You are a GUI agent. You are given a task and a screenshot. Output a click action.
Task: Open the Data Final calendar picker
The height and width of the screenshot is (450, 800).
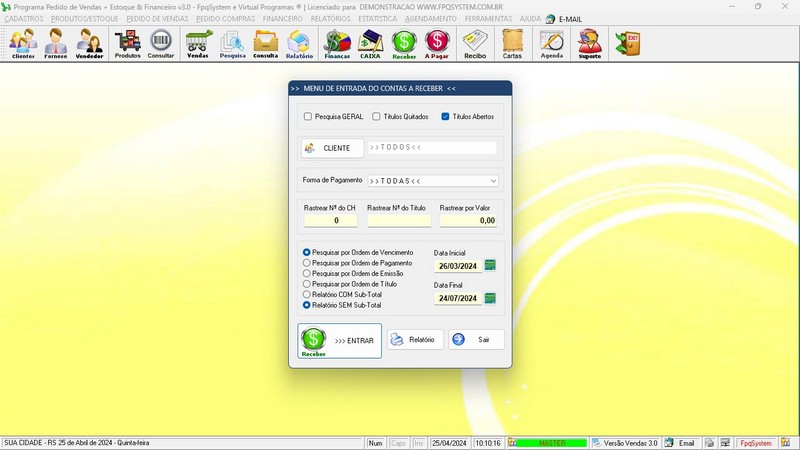[x=490, y=298]
